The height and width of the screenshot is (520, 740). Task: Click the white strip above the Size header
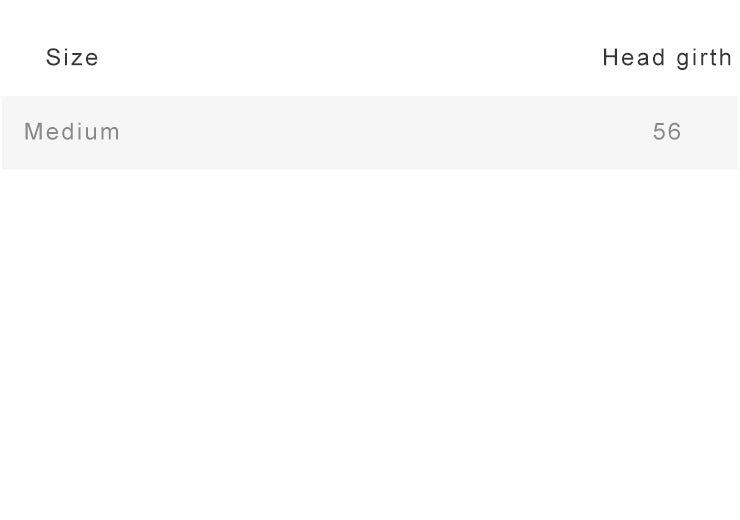(72, 18)
